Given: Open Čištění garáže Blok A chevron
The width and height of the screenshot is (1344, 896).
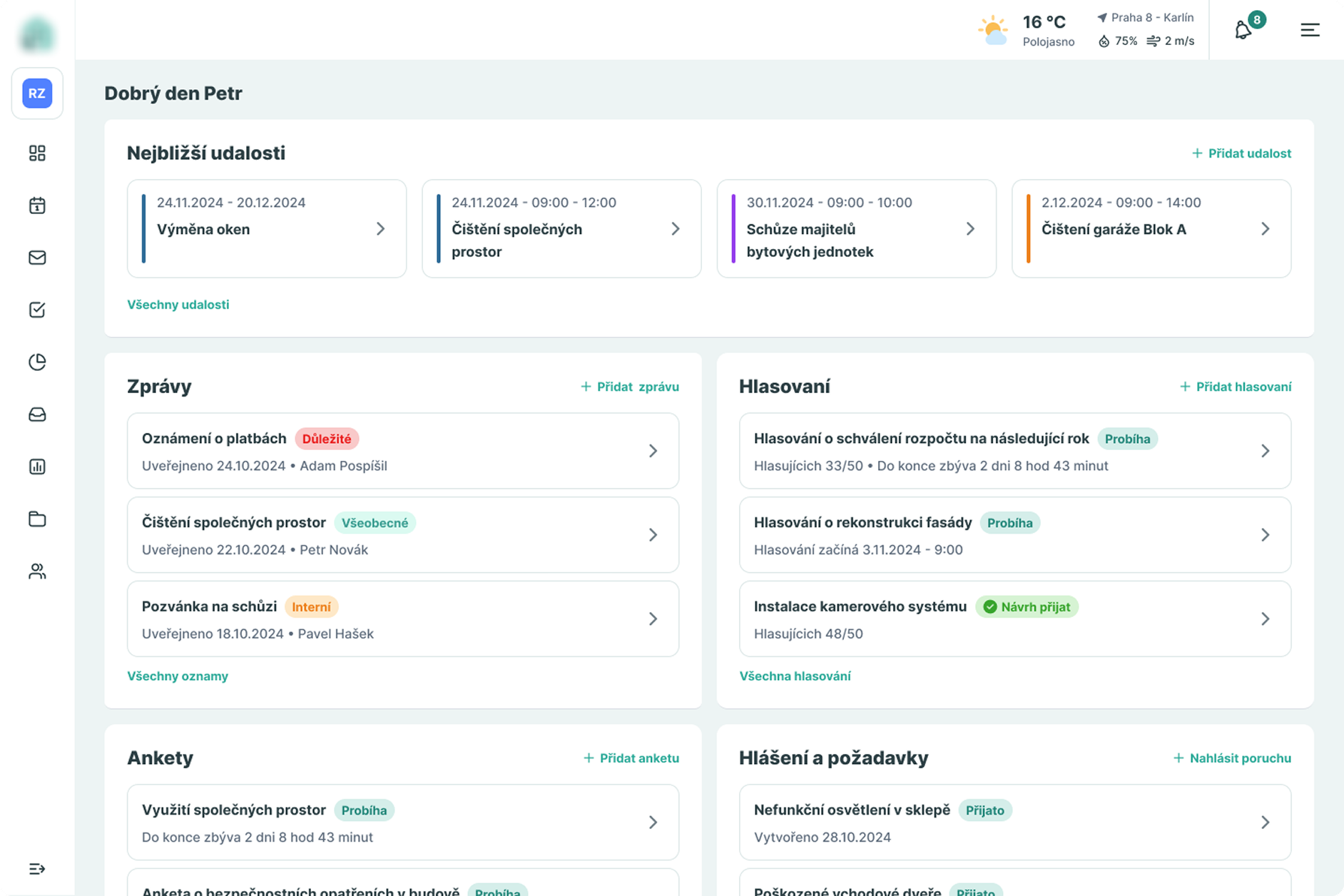Looking at the screenshot, I should point(1266,228).
